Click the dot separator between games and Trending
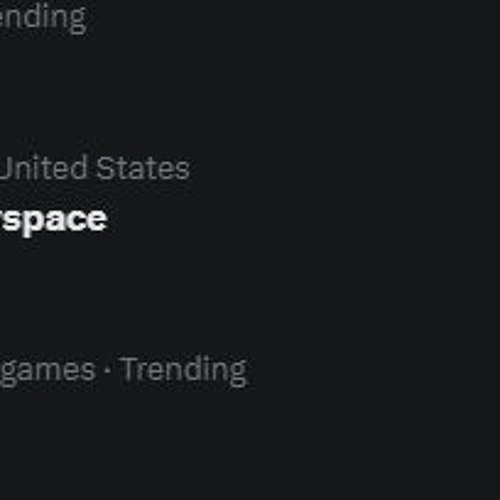Viewport: 500px width, 500px height. point(108,370)
